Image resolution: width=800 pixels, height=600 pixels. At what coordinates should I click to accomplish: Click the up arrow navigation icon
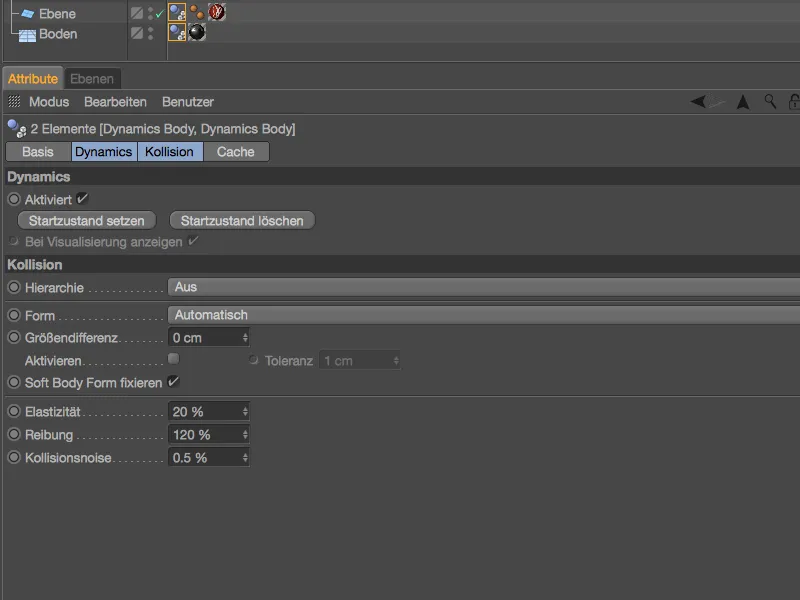coord(743,102)
